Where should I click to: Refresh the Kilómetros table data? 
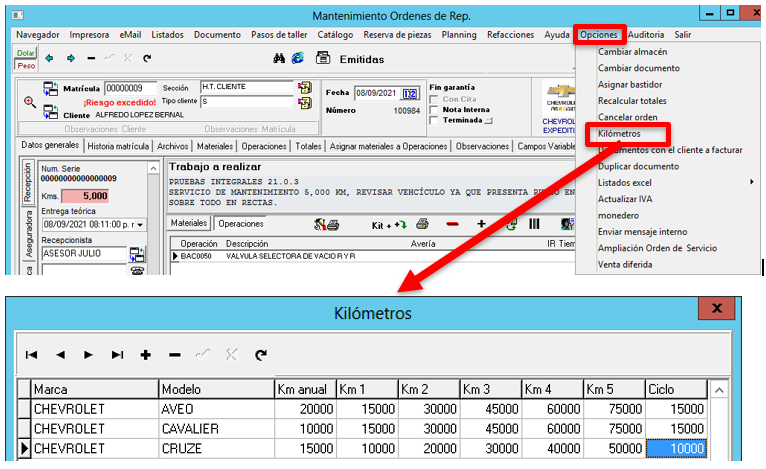click(261, 354)
